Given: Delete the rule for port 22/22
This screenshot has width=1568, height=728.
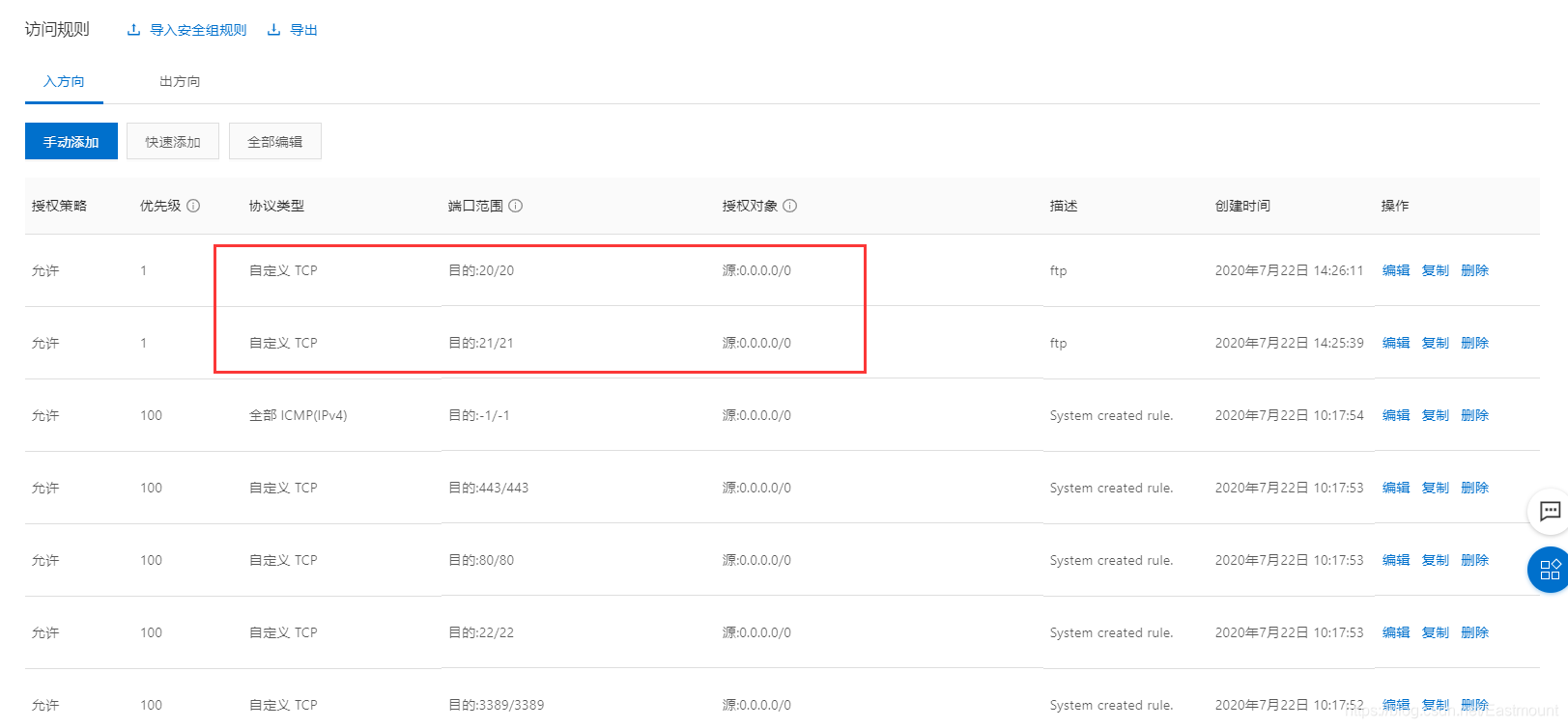Looking at the screenshot, I should pyautogui.click(x=1475, y=632).
